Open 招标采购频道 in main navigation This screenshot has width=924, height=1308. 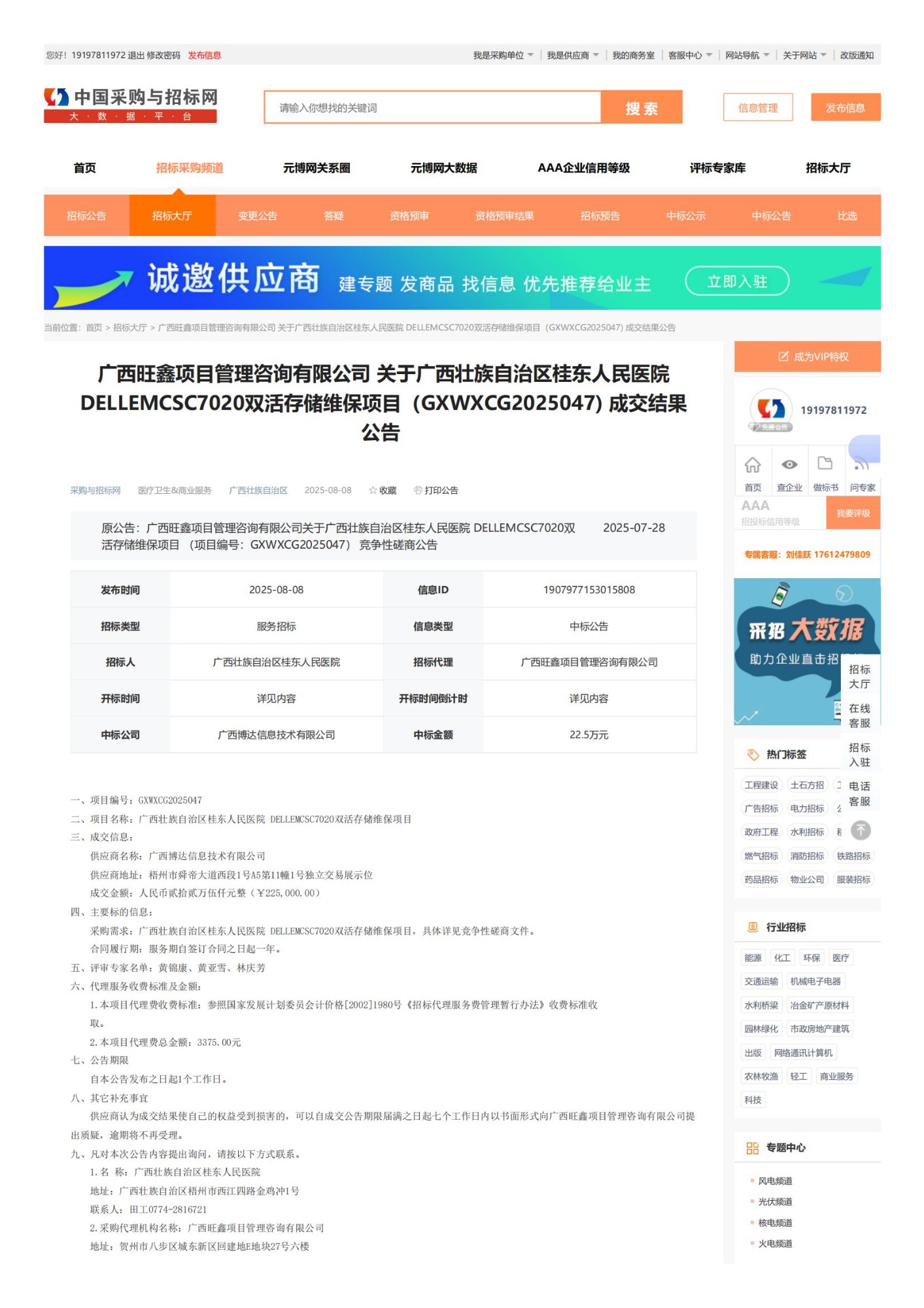(x=190, y=168)
